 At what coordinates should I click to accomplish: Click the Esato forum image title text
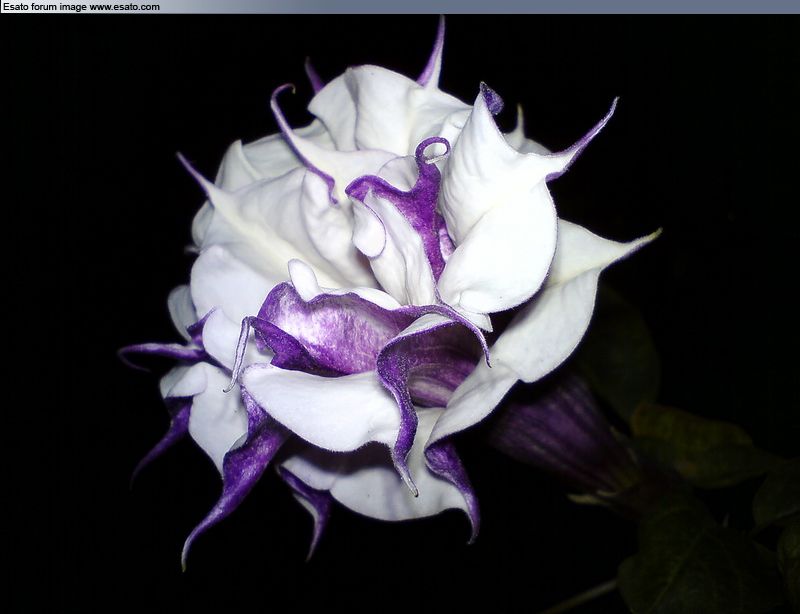[82, 7]
